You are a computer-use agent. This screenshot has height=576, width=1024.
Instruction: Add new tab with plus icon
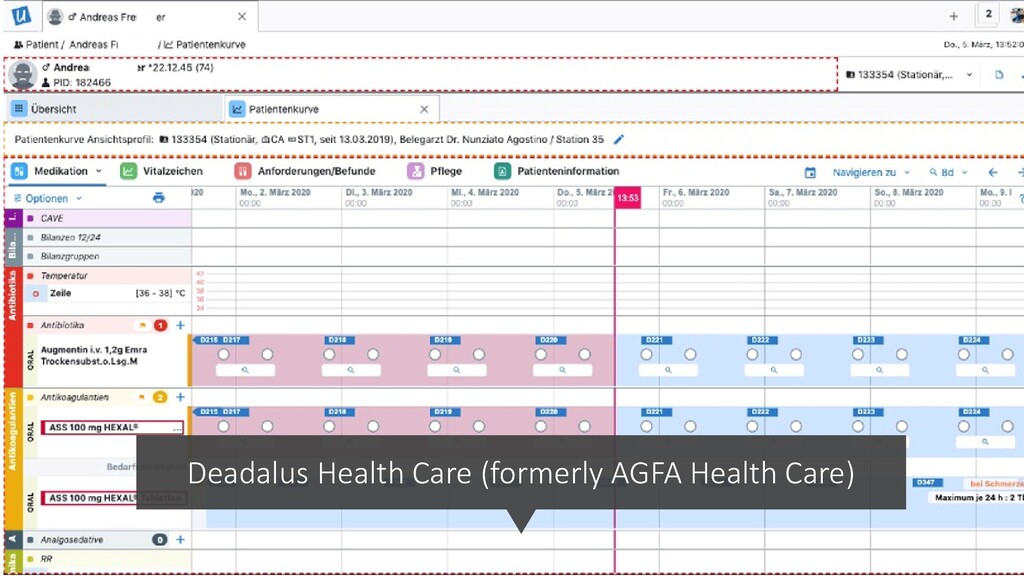[x=953, y=16]
